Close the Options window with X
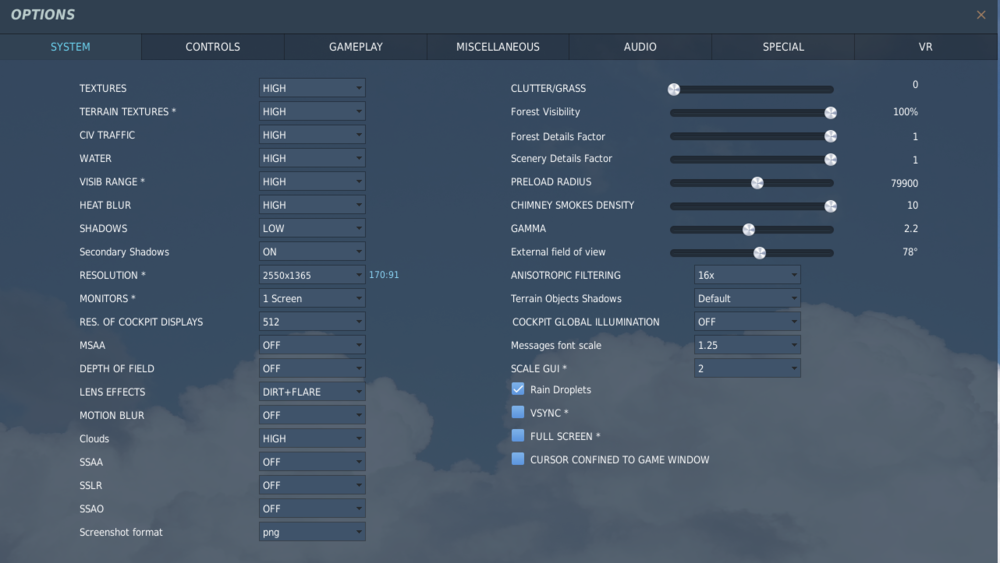Screen dimensions: 1000x563 (x=981, y=15)
